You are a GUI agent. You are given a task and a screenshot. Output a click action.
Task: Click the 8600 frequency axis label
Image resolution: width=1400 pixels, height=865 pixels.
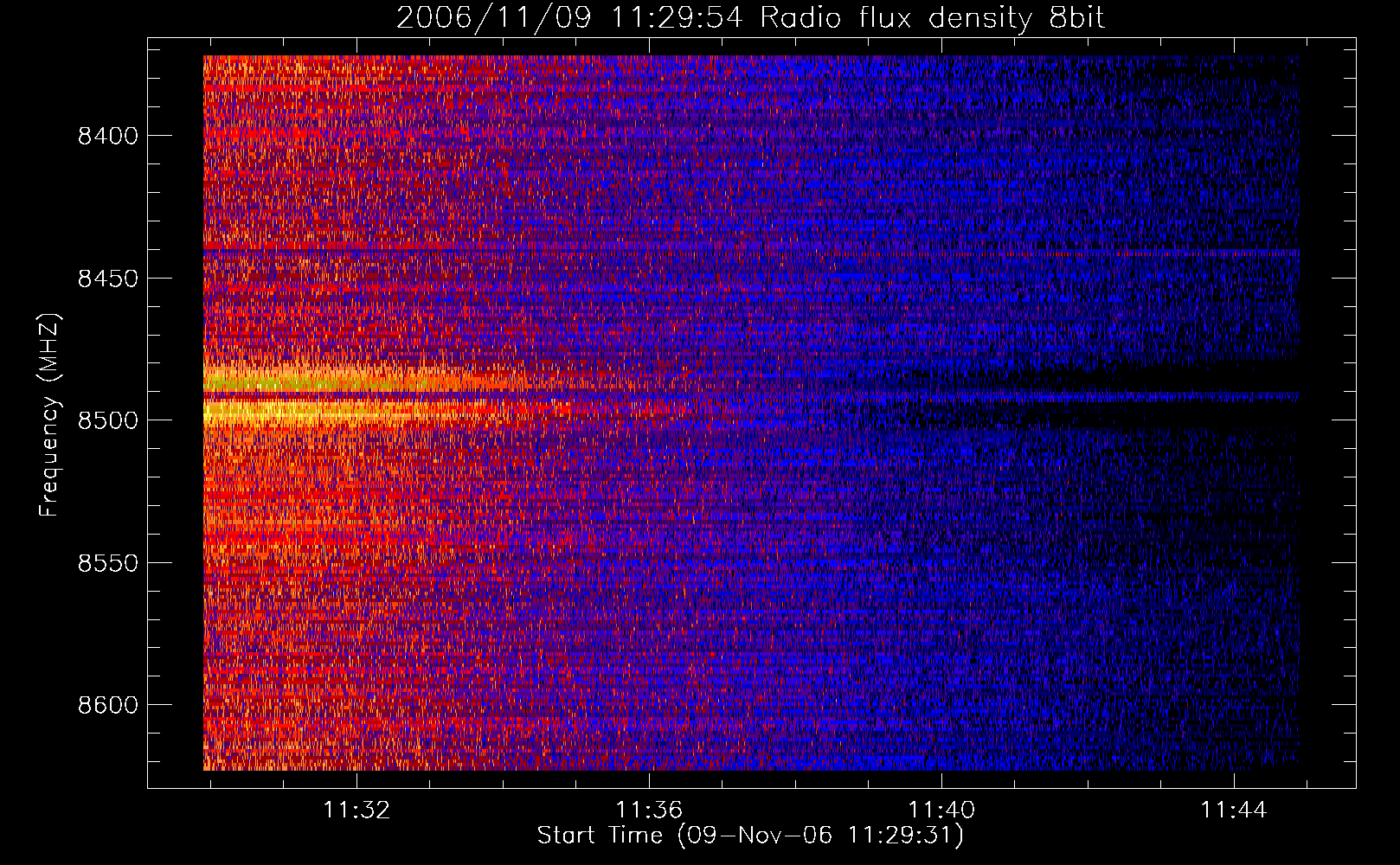coord(108,705)
